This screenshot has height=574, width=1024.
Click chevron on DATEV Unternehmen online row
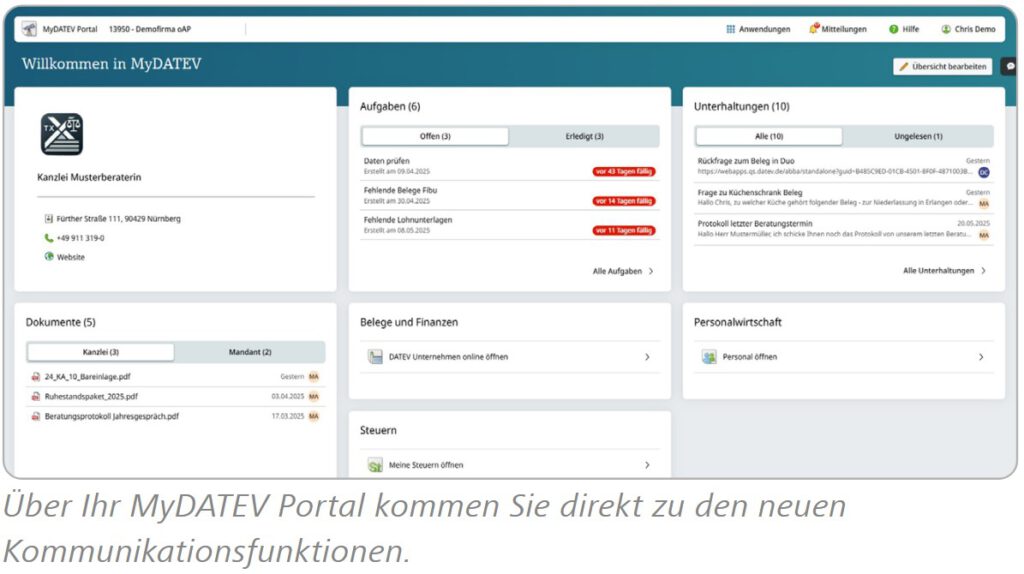(647, 357)
